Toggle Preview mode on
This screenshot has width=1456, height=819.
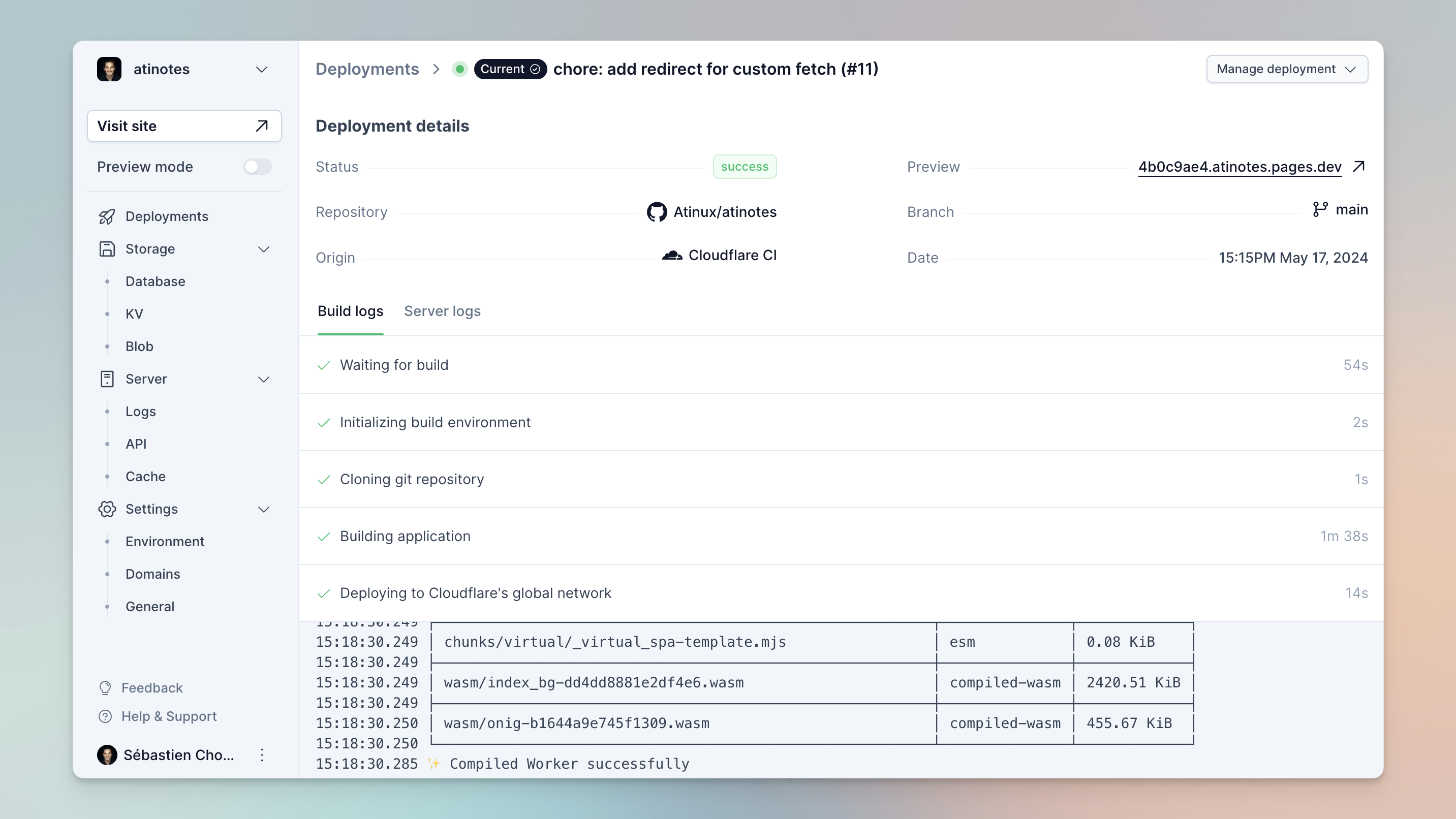point(258,167)
